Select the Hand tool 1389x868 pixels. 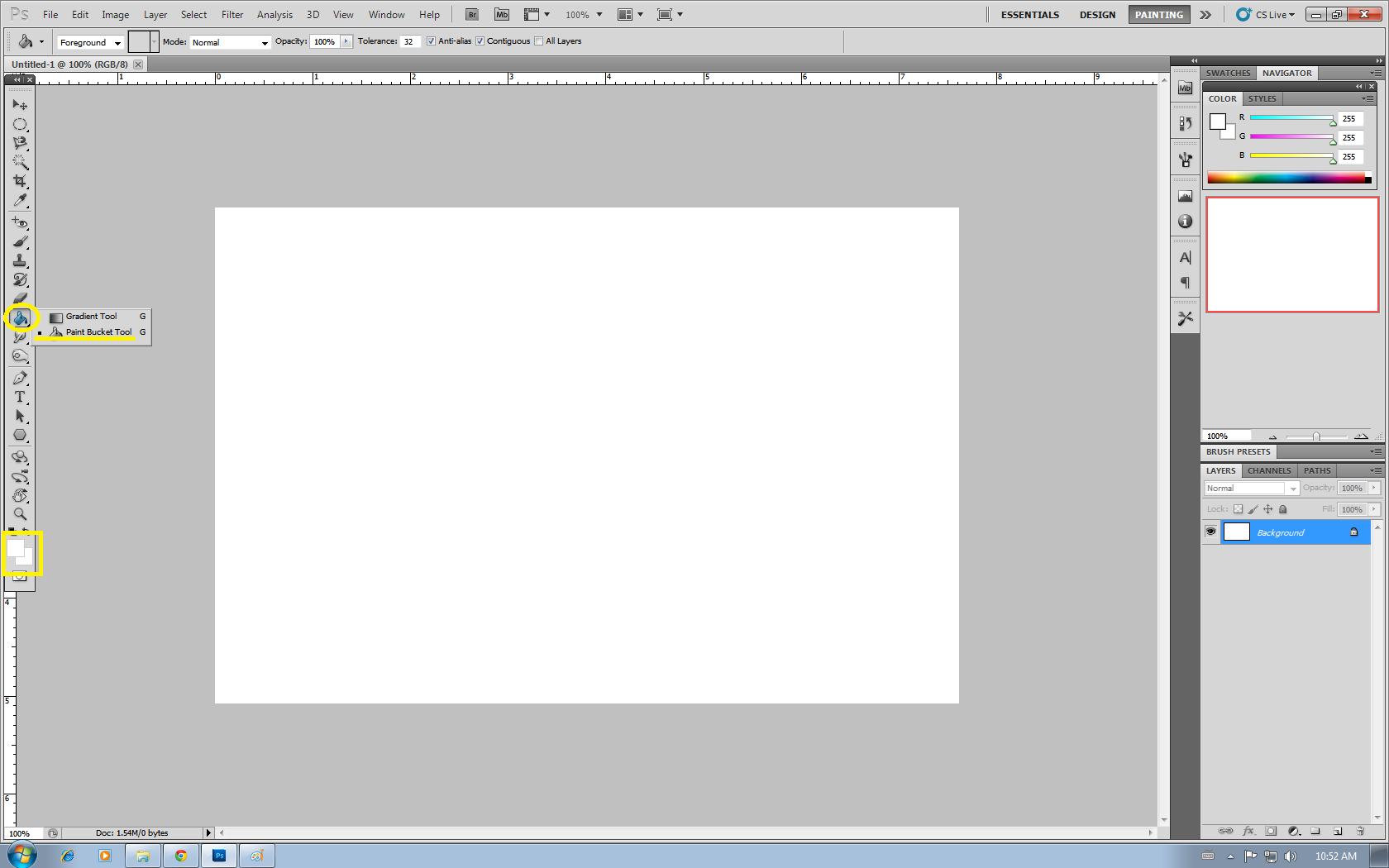click(20, 495)
